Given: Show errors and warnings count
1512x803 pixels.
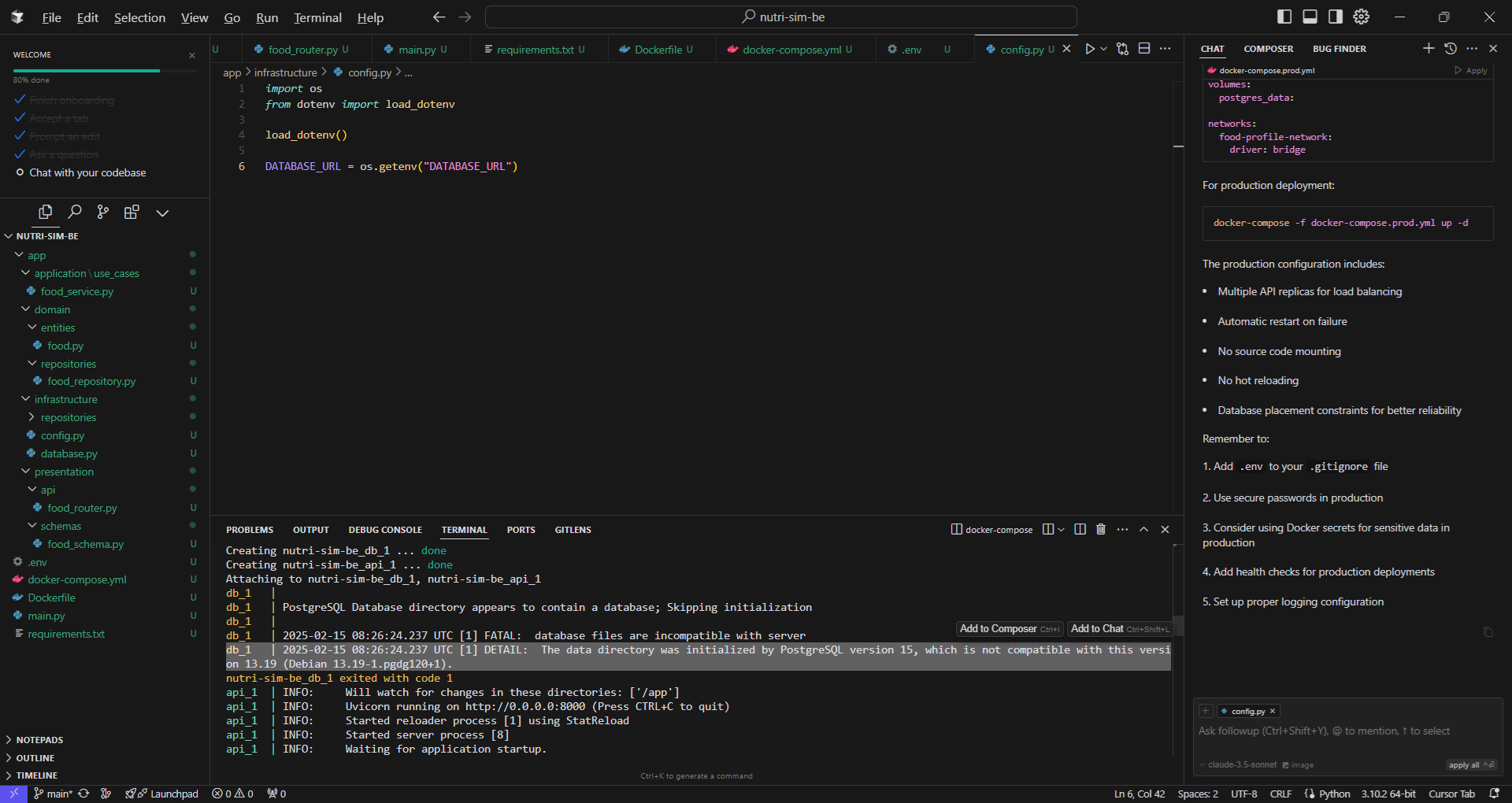Looking at the screenshot, I should pyautogui.click(x=232, y=794).
